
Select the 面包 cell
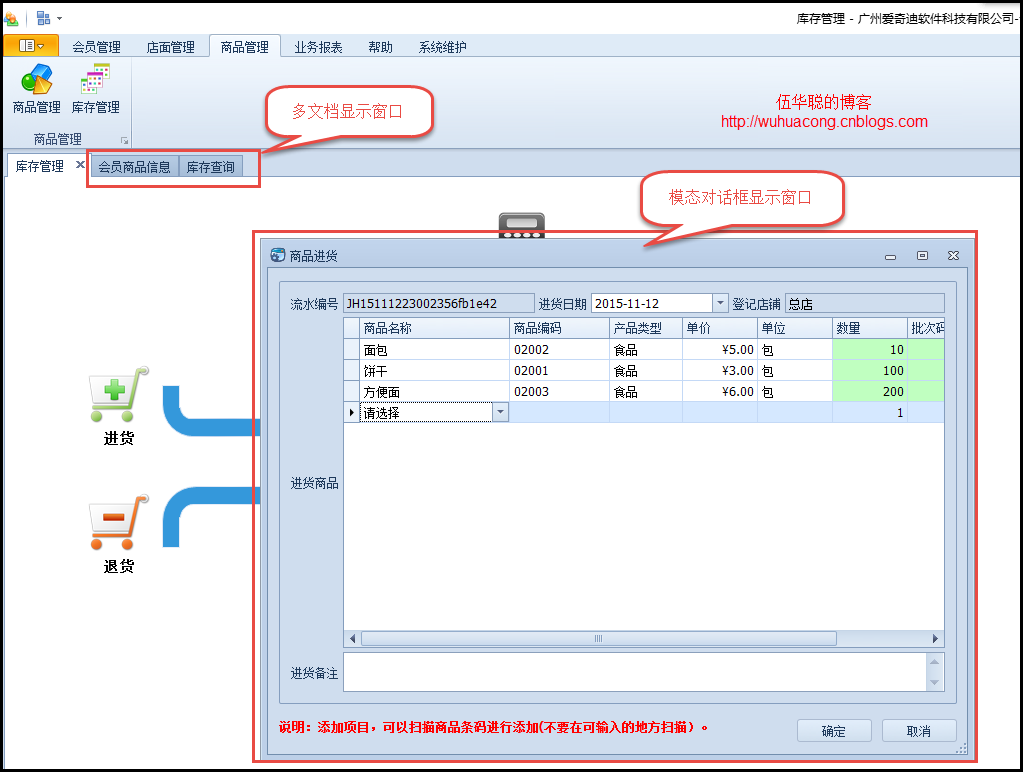[435, 350]
